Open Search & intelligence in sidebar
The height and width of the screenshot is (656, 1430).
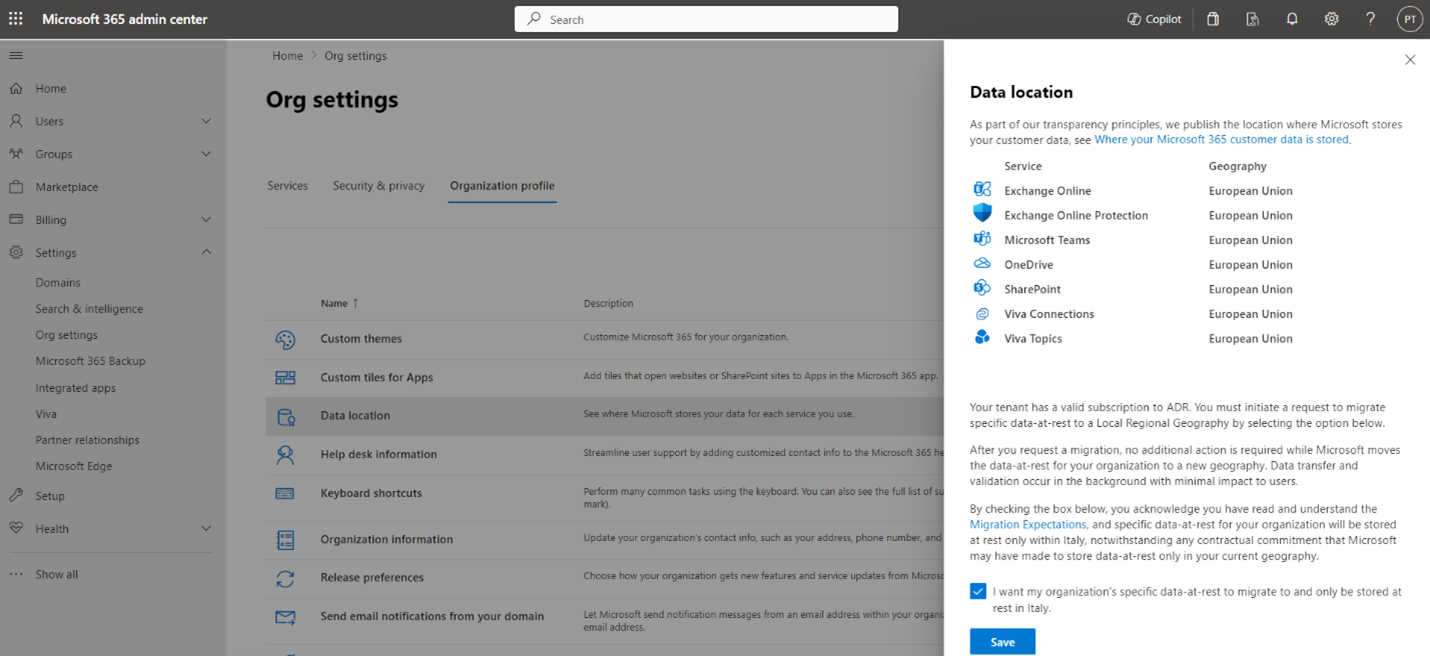coord(89,309)
